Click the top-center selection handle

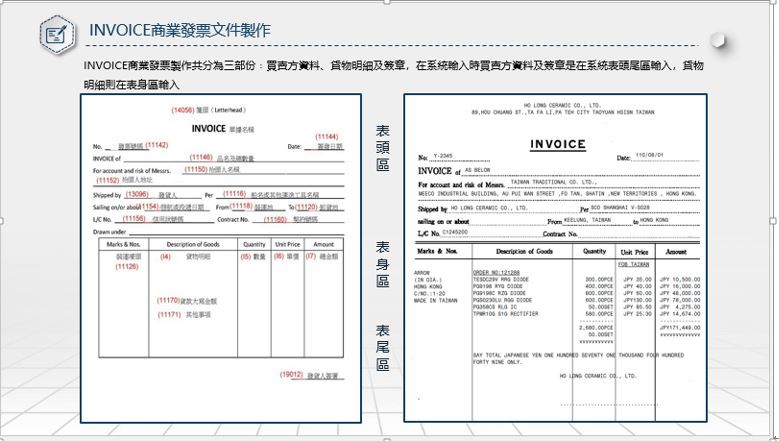tap(390, 3)
